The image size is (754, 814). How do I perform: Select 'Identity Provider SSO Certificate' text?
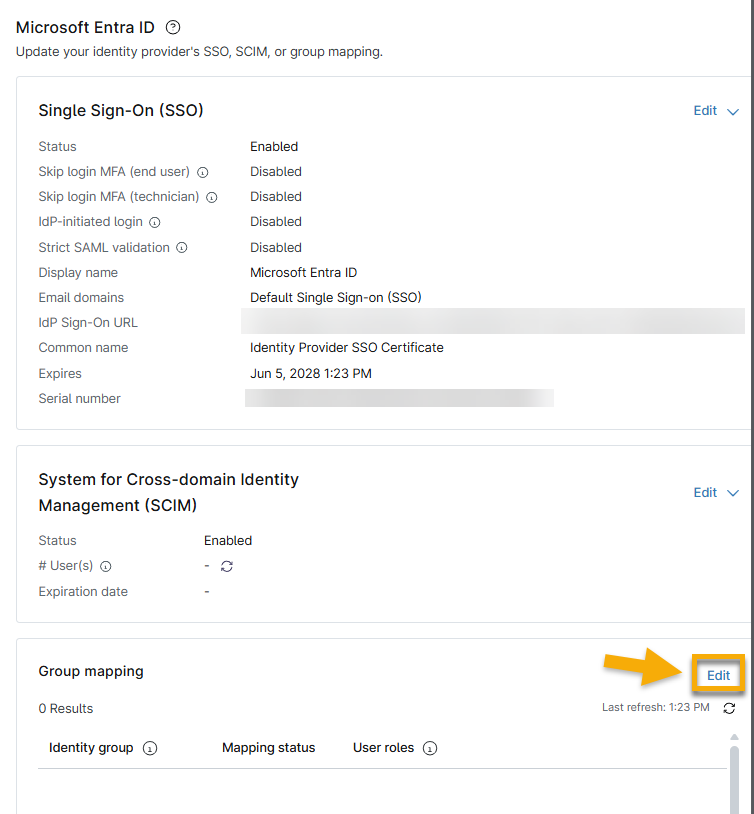346,347
